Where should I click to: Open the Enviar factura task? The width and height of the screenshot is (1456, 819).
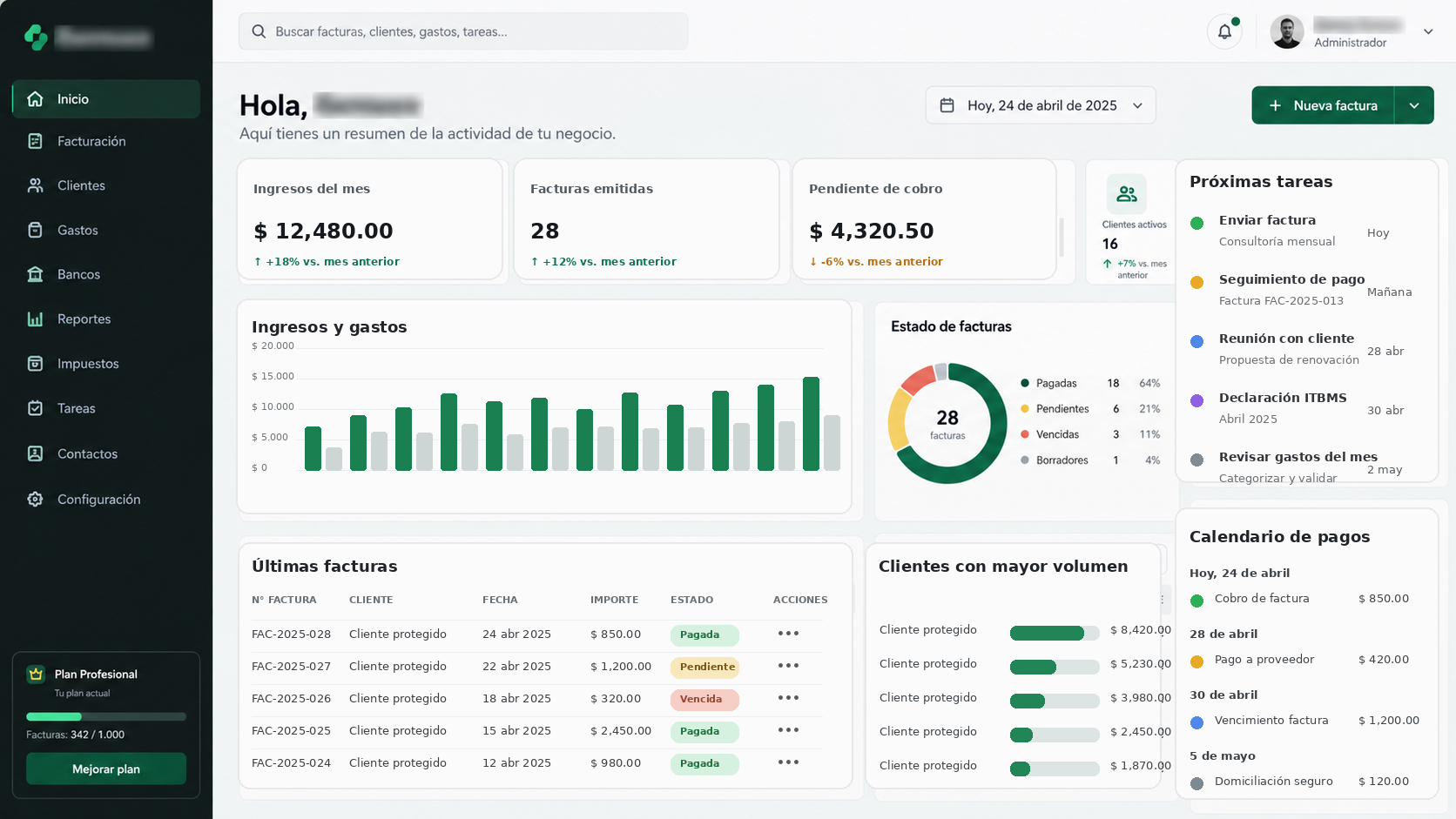point(1303,231)
